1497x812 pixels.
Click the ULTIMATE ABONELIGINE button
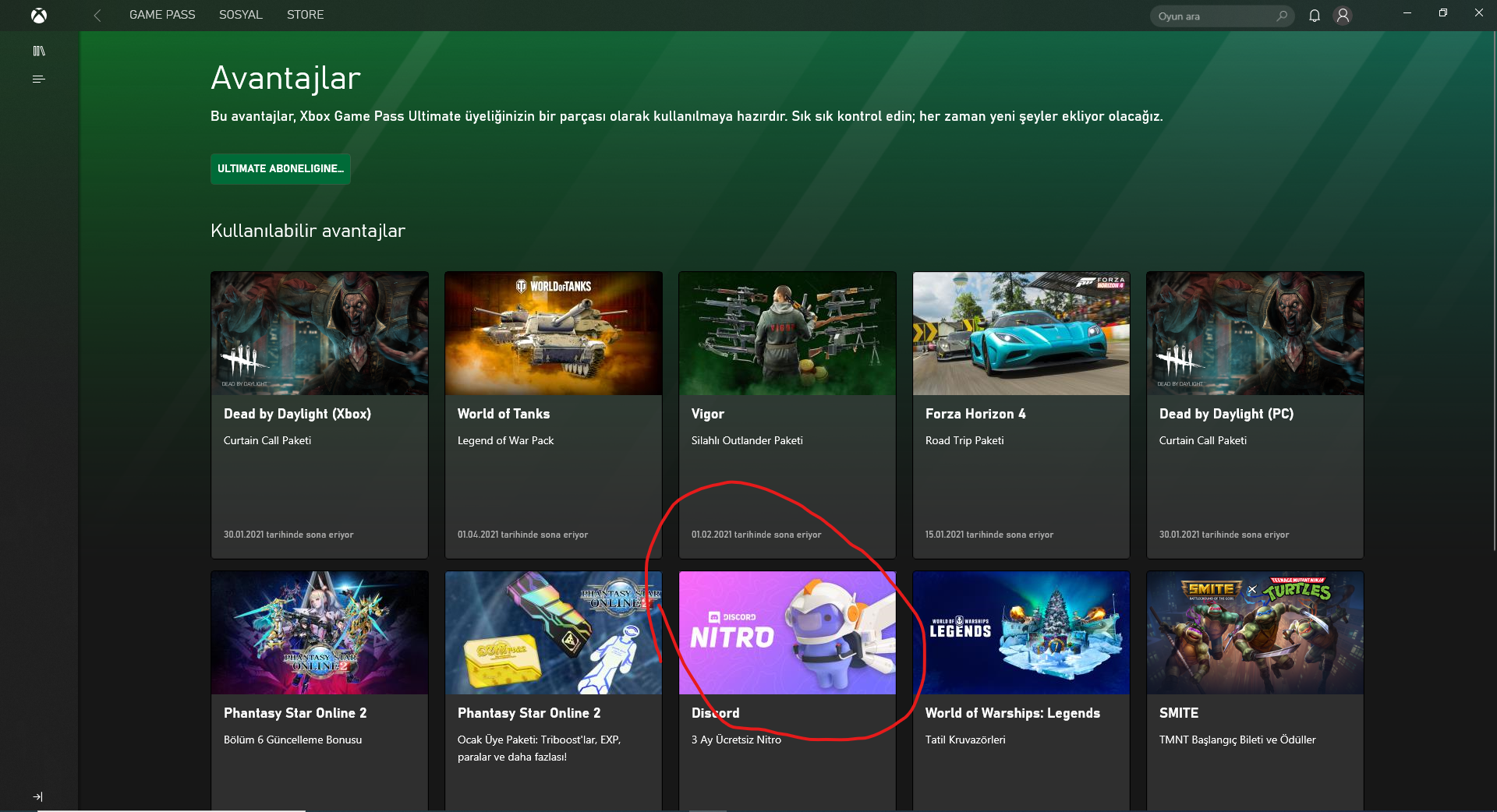click(281, 169)
